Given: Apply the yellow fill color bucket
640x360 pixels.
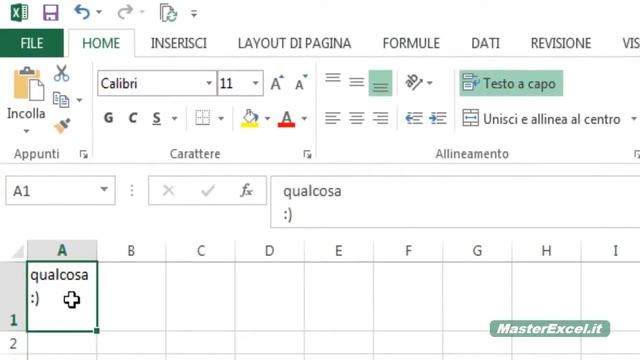Looking at the screenshot, I should 250,118.
